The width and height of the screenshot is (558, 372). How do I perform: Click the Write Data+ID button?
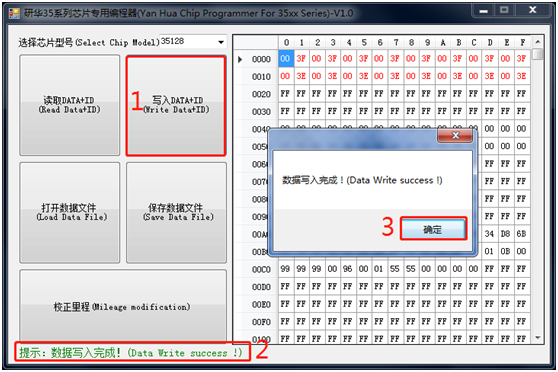176,105
